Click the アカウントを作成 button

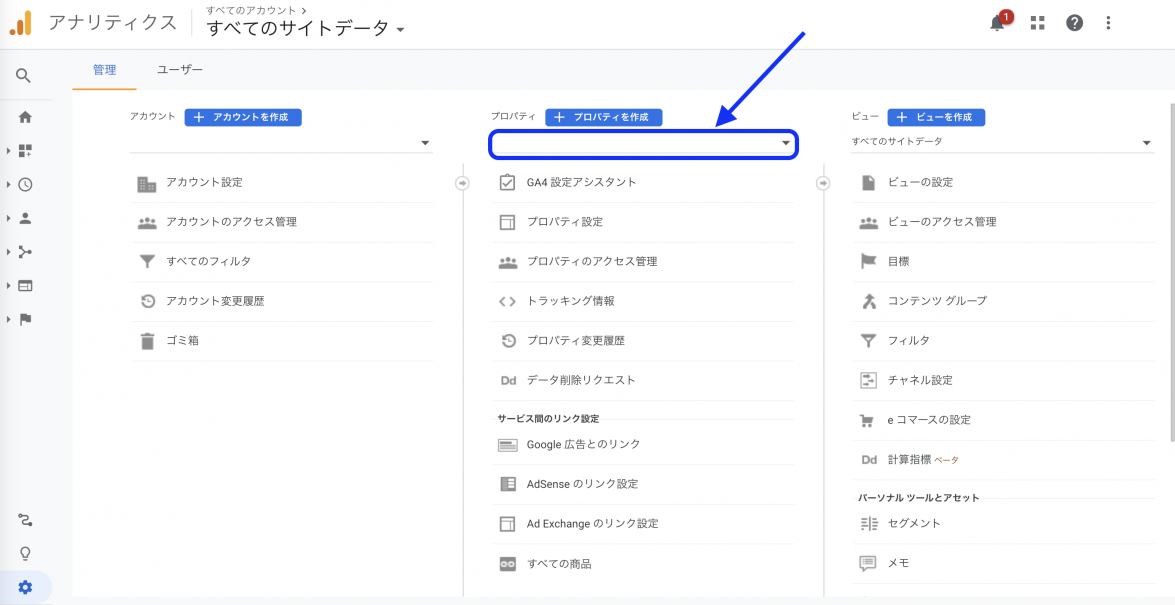[x=243, y=117]
